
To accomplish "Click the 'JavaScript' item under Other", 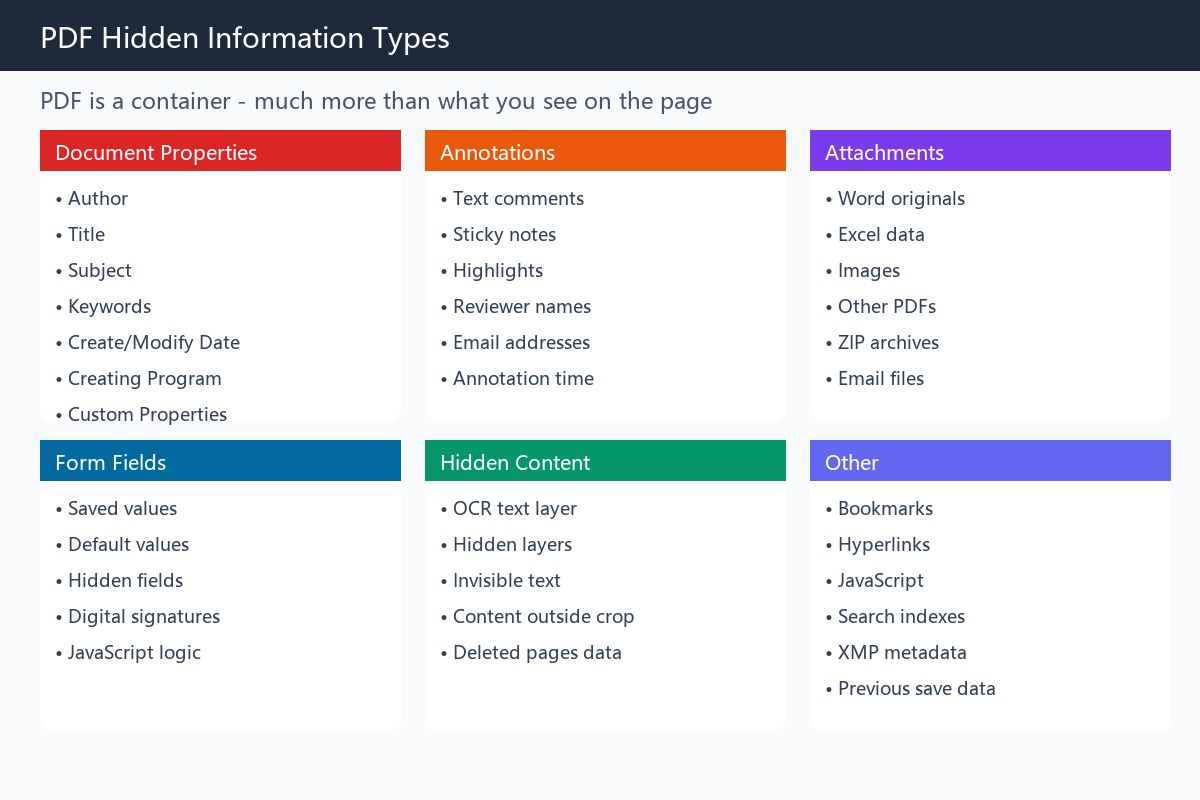I will coord(874,580).
